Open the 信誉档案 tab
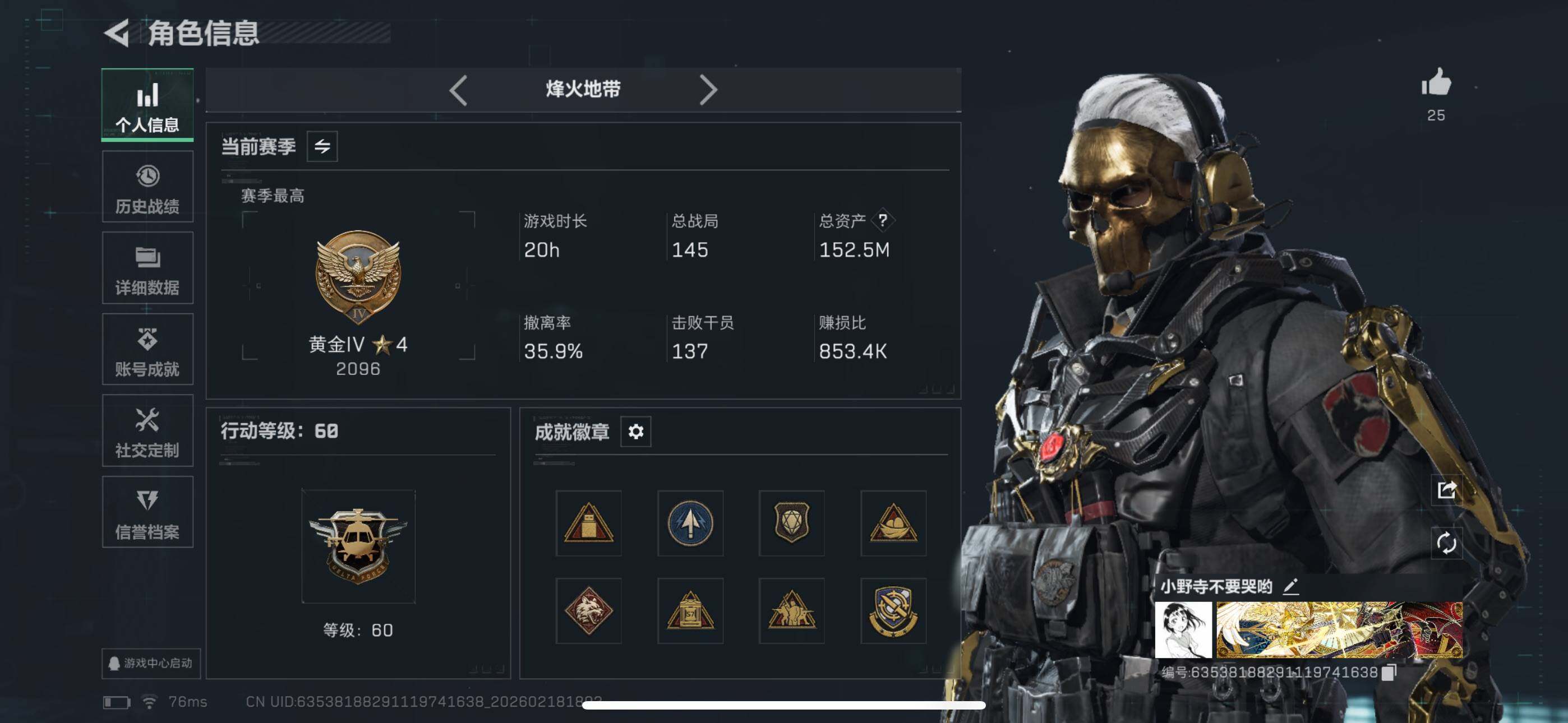The height and width of the screenshot is (723, 1568). (x=147, y=512)
